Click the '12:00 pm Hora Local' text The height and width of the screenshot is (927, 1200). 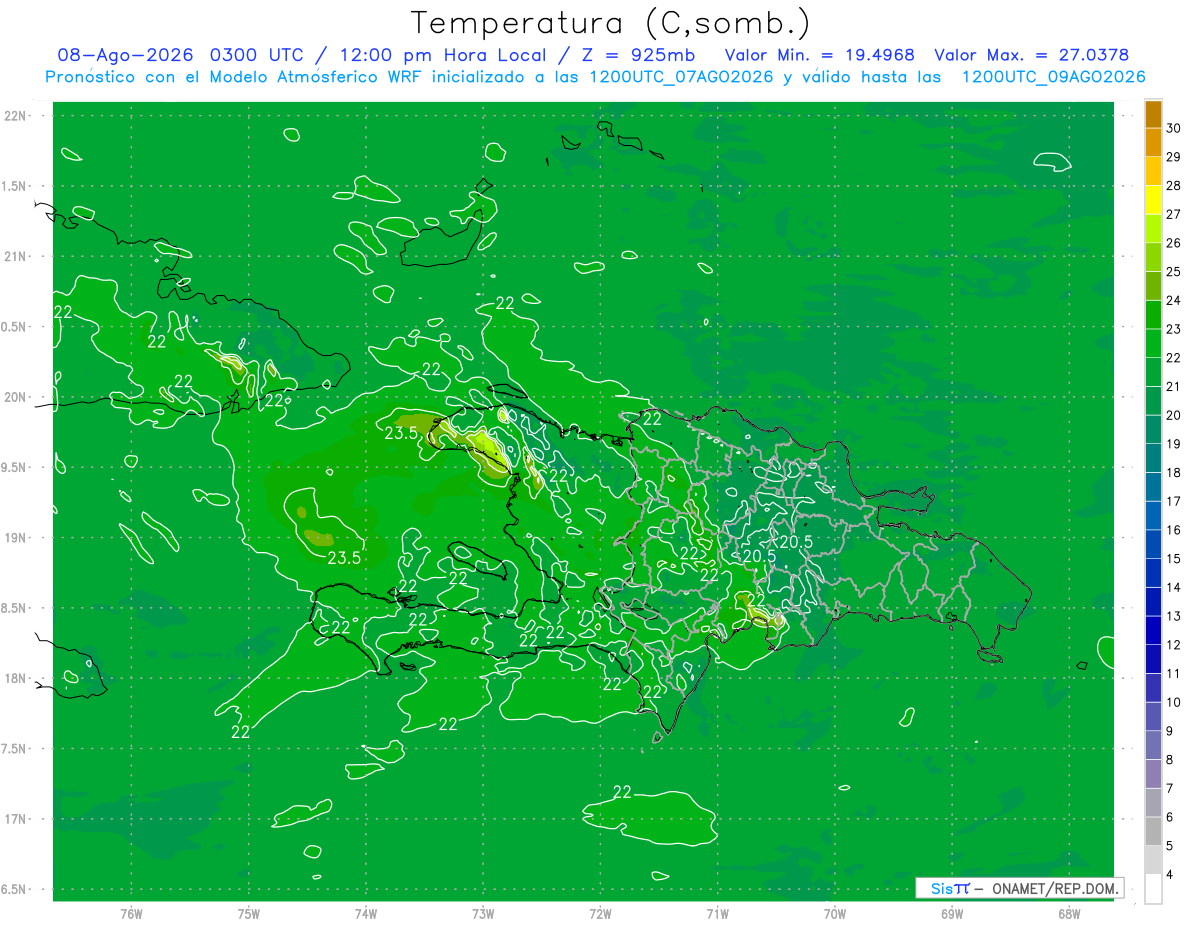(x=444, y=55)
